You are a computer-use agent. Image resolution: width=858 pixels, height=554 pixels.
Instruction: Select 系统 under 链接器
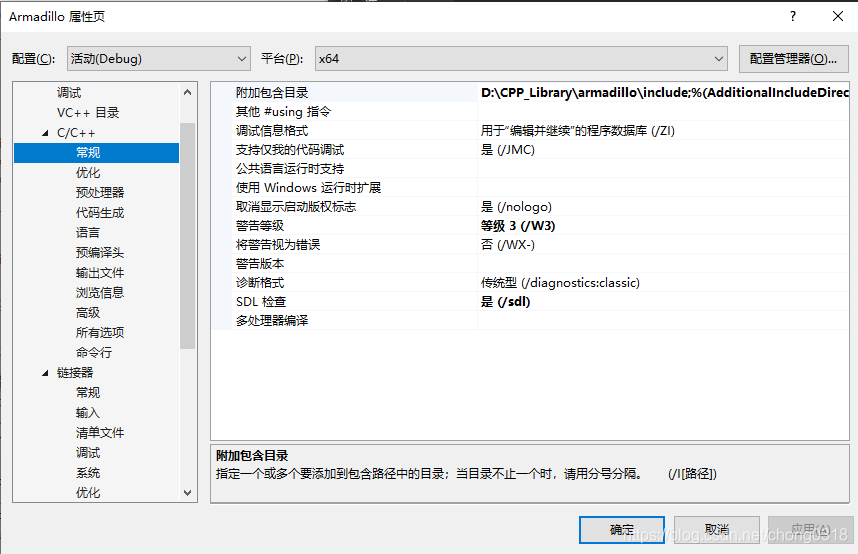click(x=88, y=472)
